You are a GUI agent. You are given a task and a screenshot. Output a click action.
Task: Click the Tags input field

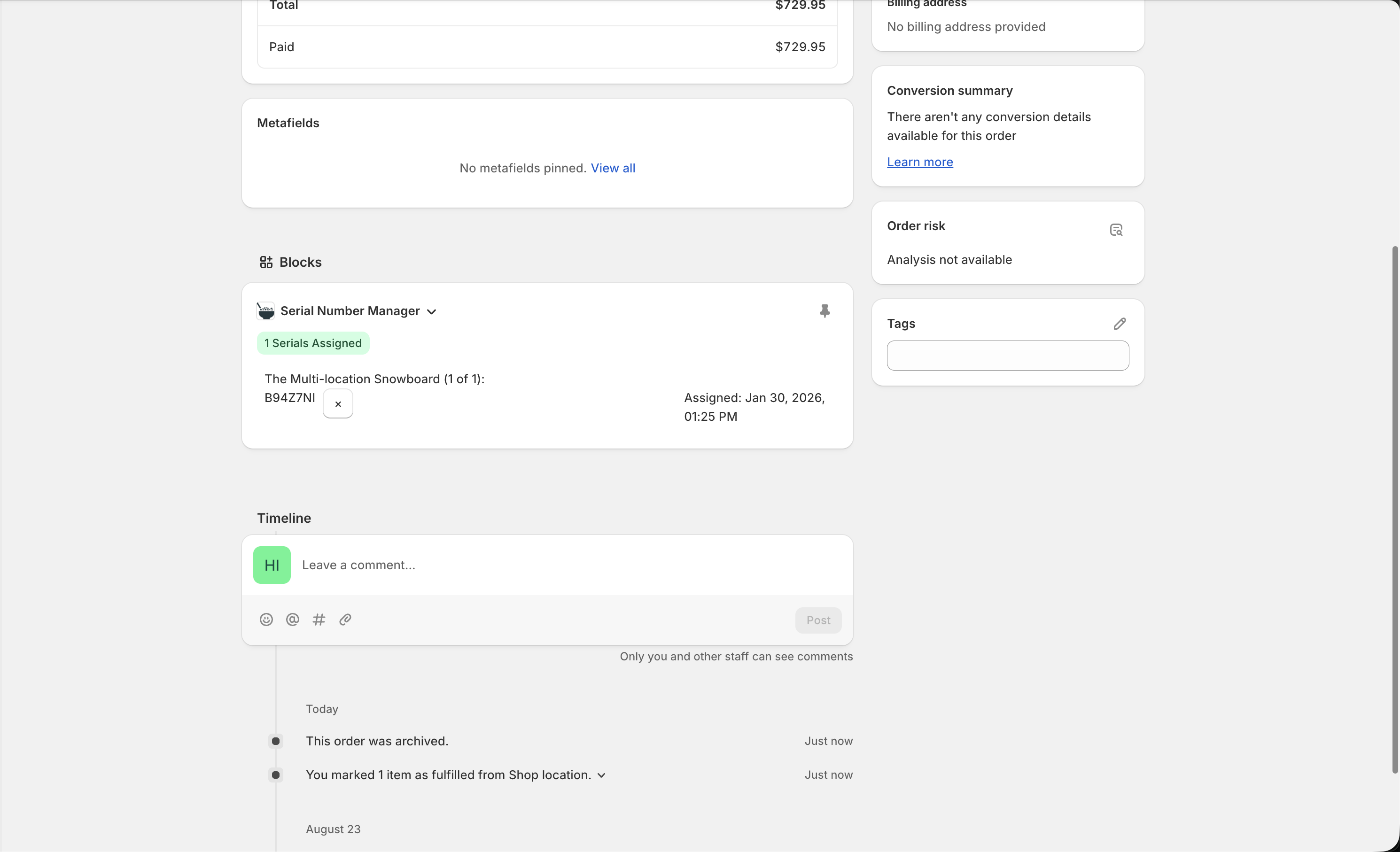point(1007,356)
